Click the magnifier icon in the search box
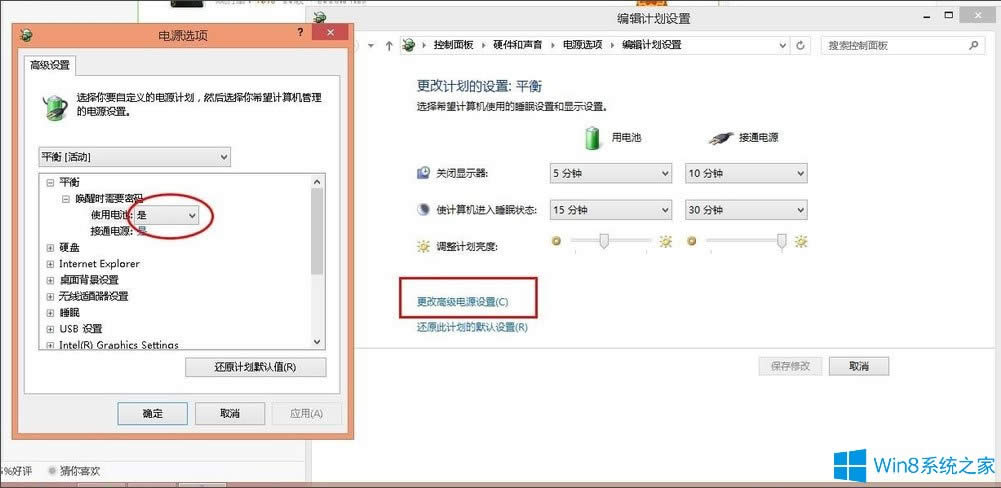Screen dimensions: 1001x488 974,46
